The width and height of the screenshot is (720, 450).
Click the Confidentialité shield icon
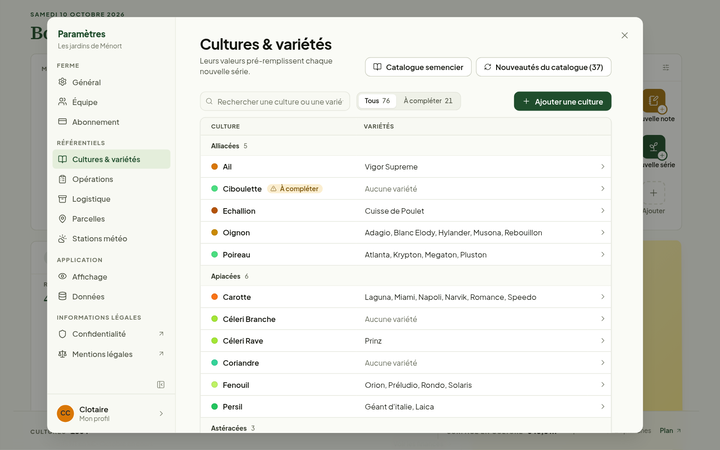pos(62,334)
